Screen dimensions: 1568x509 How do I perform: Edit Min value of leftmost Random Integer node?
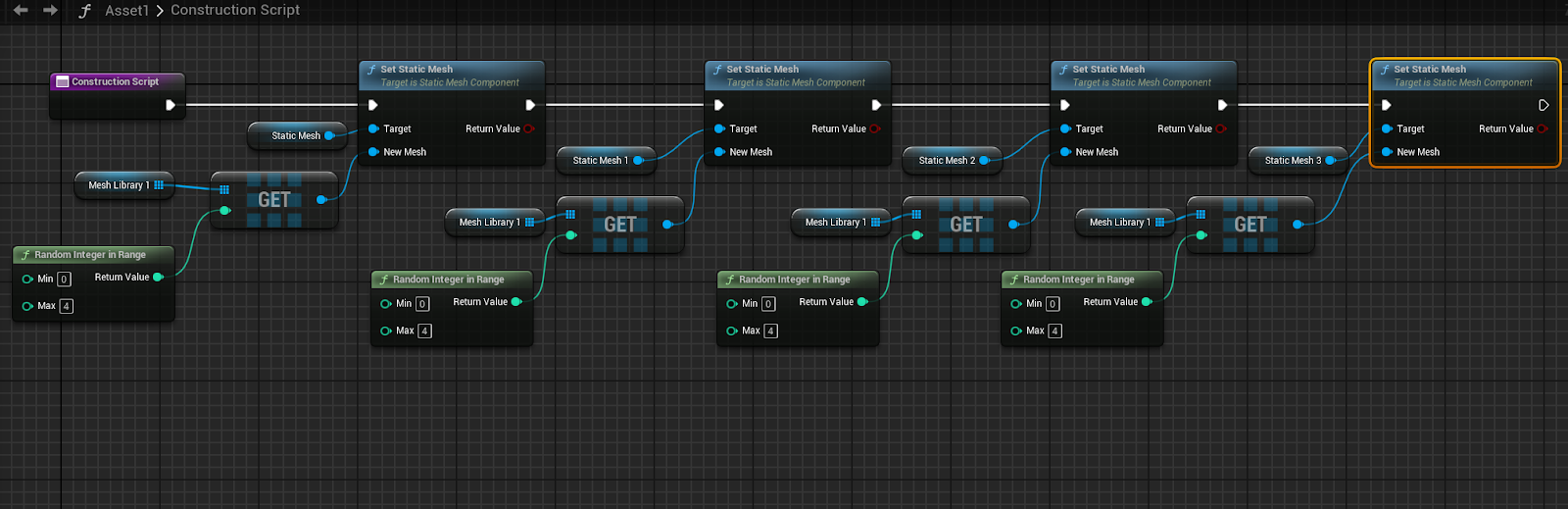64,279
